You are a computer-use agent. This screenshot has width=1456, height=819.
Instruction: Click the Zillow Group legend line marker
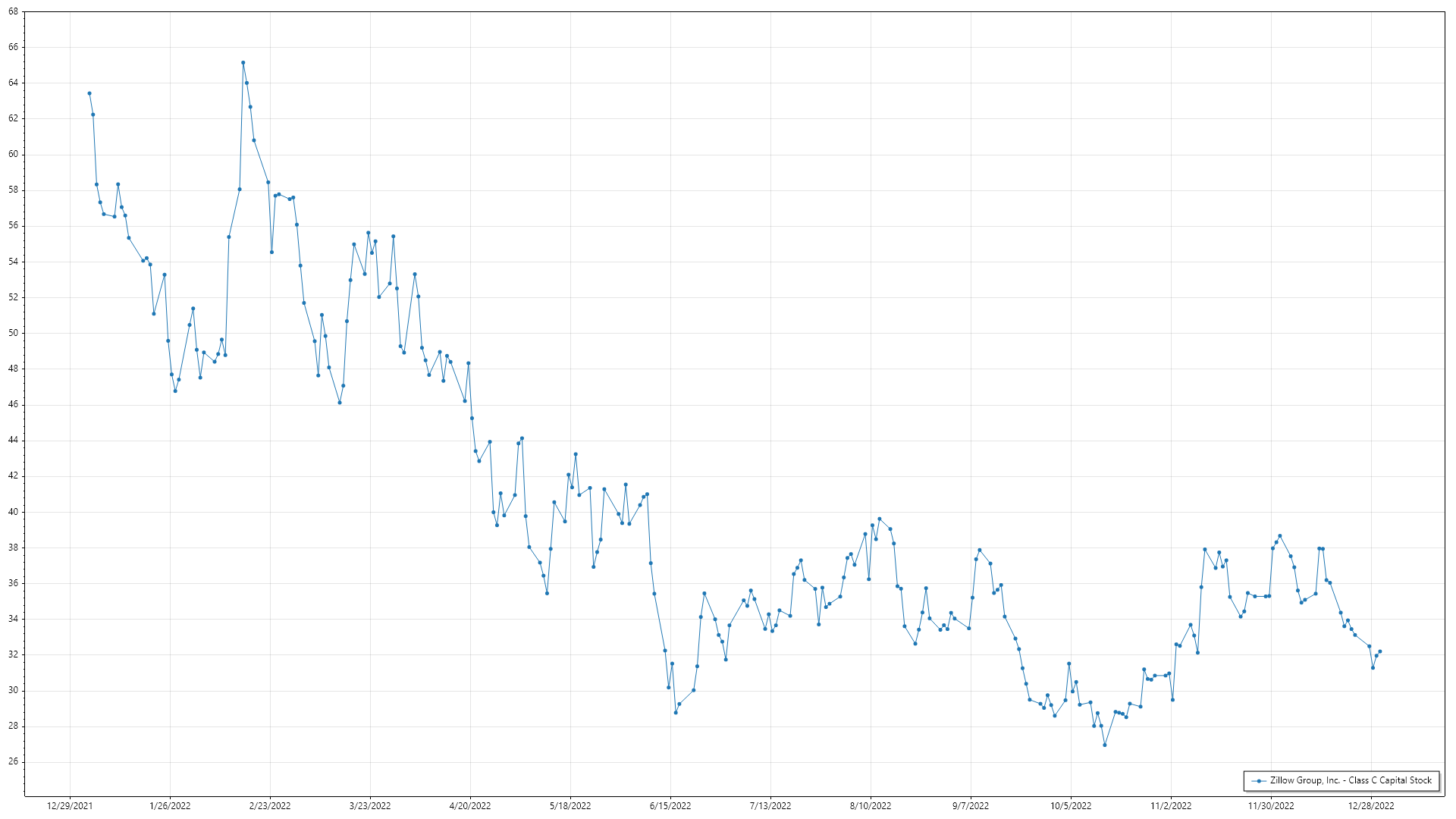[1260, 780]
